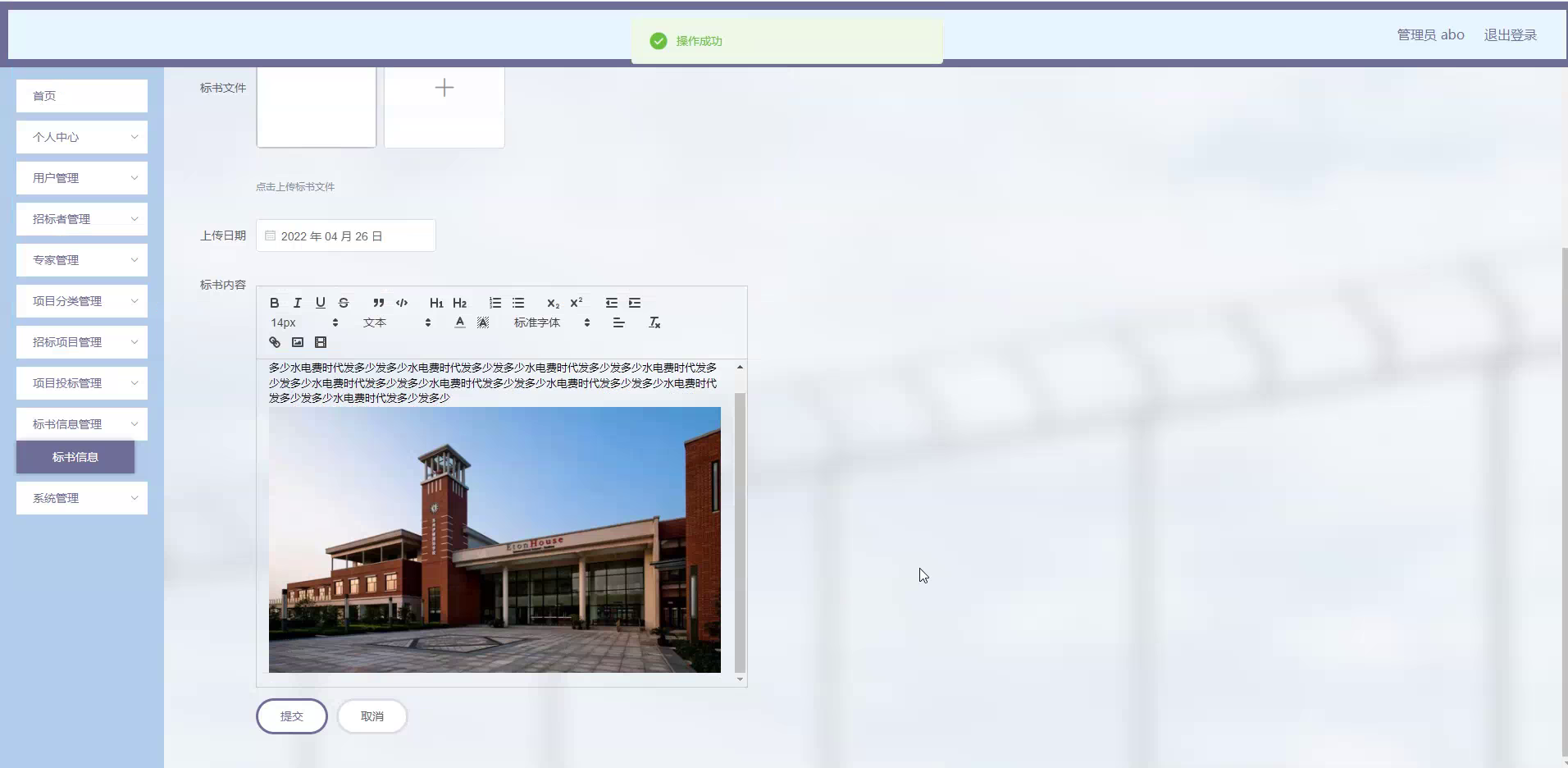The image size is (1568, 768).
Task: Open the 标书信息 submenu item
Action: (x=75, y=457)
